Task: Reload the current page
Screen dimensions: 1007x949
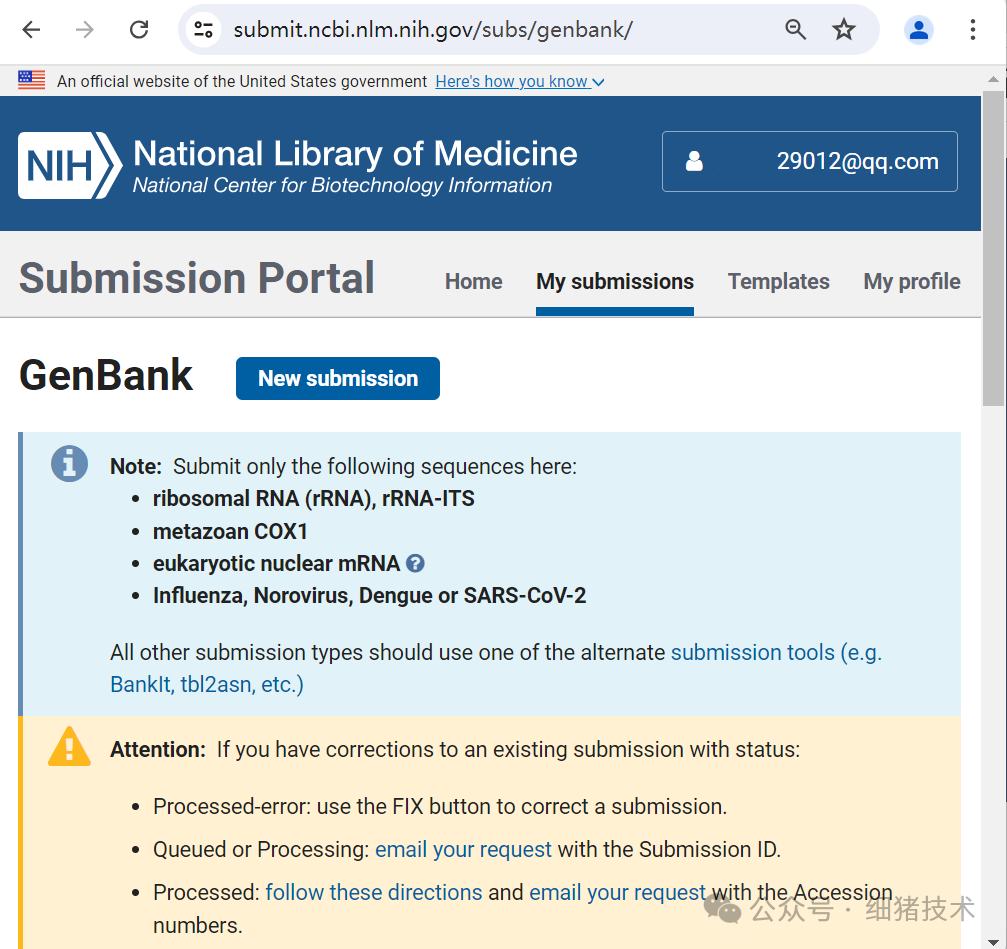Action: [x=139, y=30]
